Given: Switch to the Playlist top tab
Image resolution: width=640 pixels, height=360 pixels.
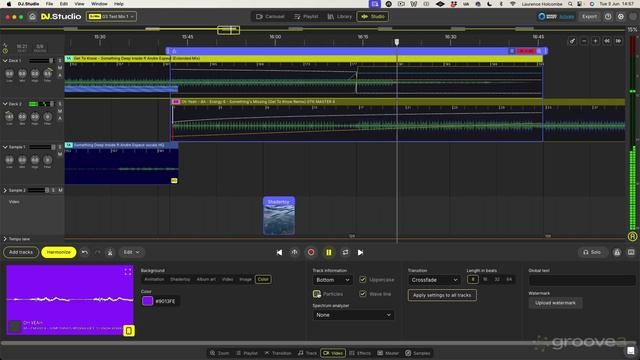Looking at the screenshot, I should (306, 17).
